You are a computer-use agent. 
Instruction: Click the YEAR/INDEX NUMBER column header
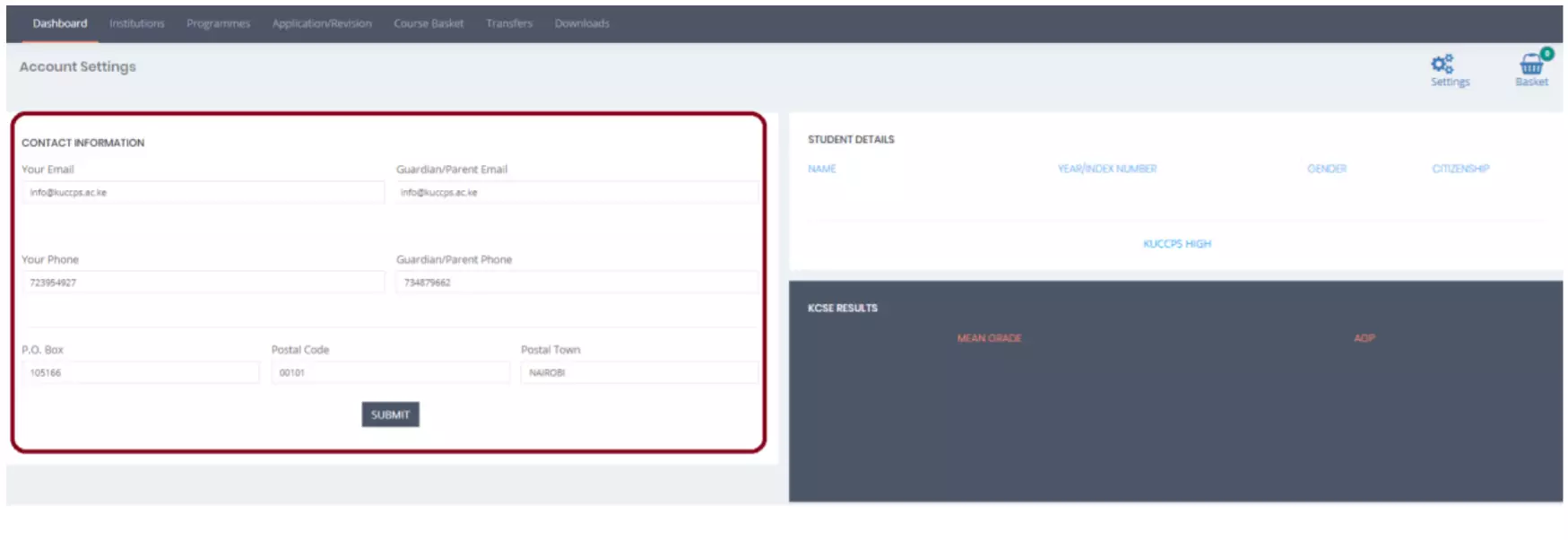click(1106, 169)
